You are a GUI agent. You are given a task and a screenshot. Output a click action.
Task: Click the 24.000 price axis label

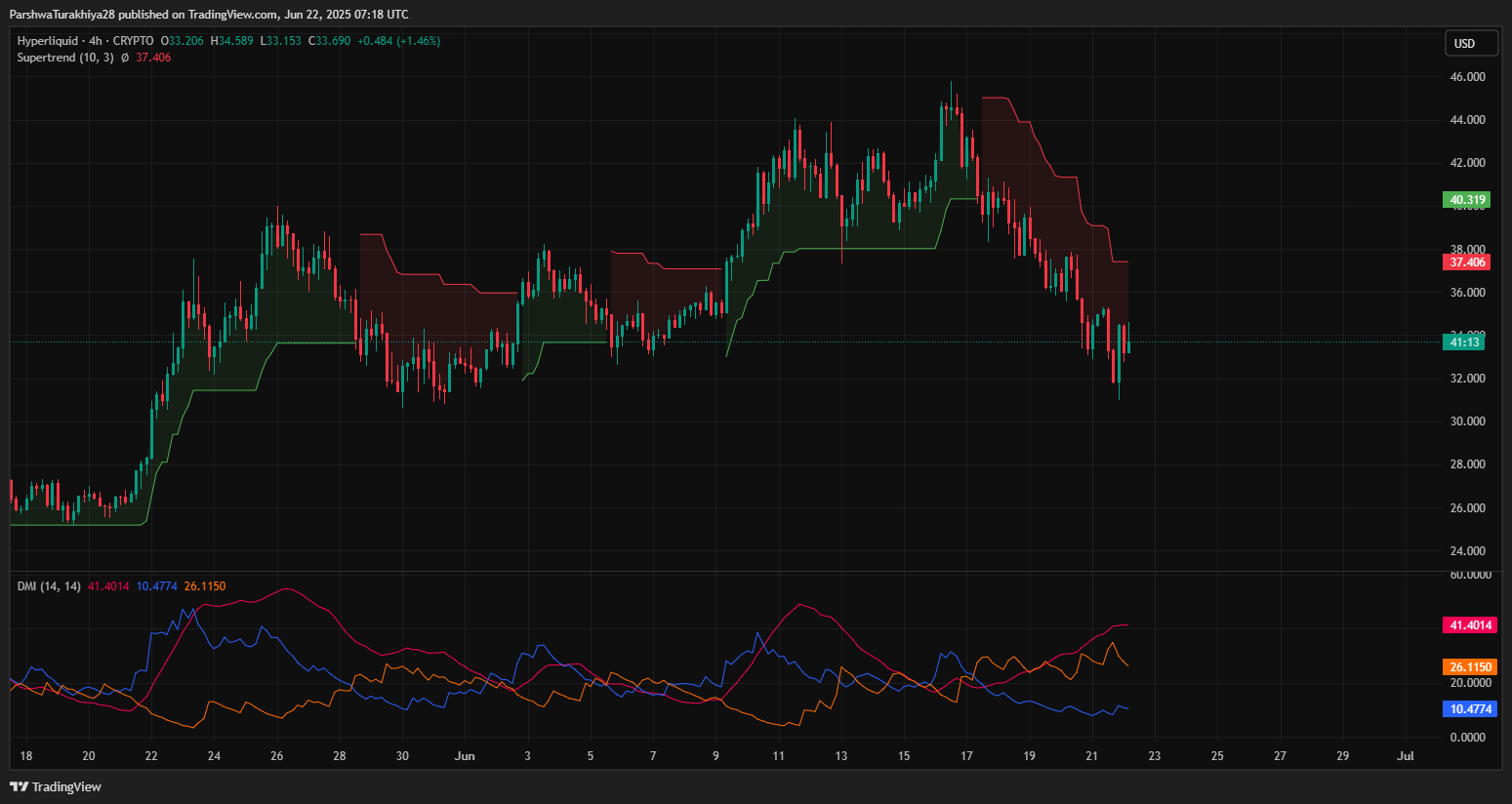point(1467,551)
